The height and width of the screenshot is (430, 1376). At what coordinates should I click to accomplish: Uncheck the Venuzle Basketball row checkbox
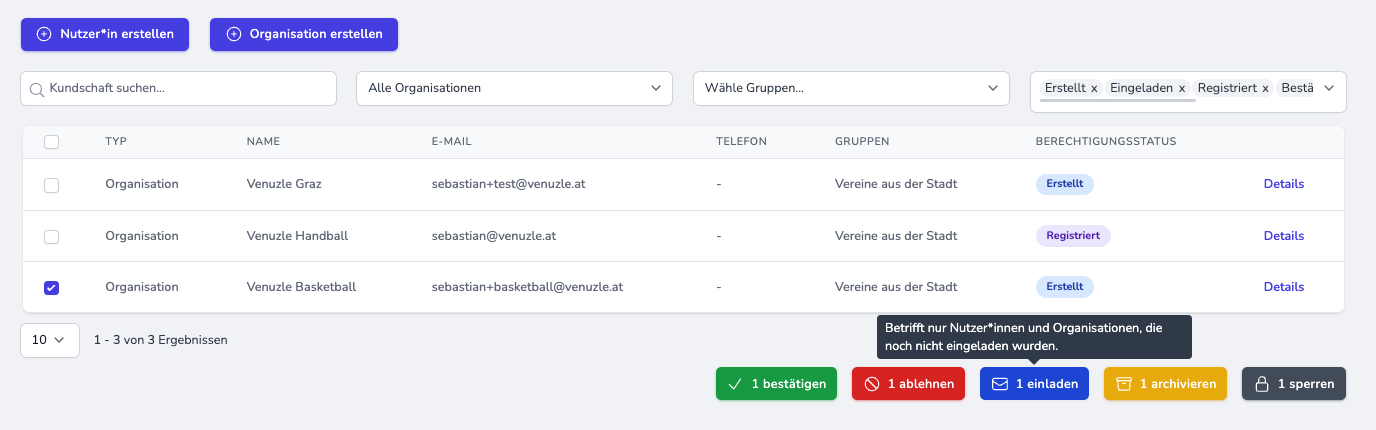point(52,288)
